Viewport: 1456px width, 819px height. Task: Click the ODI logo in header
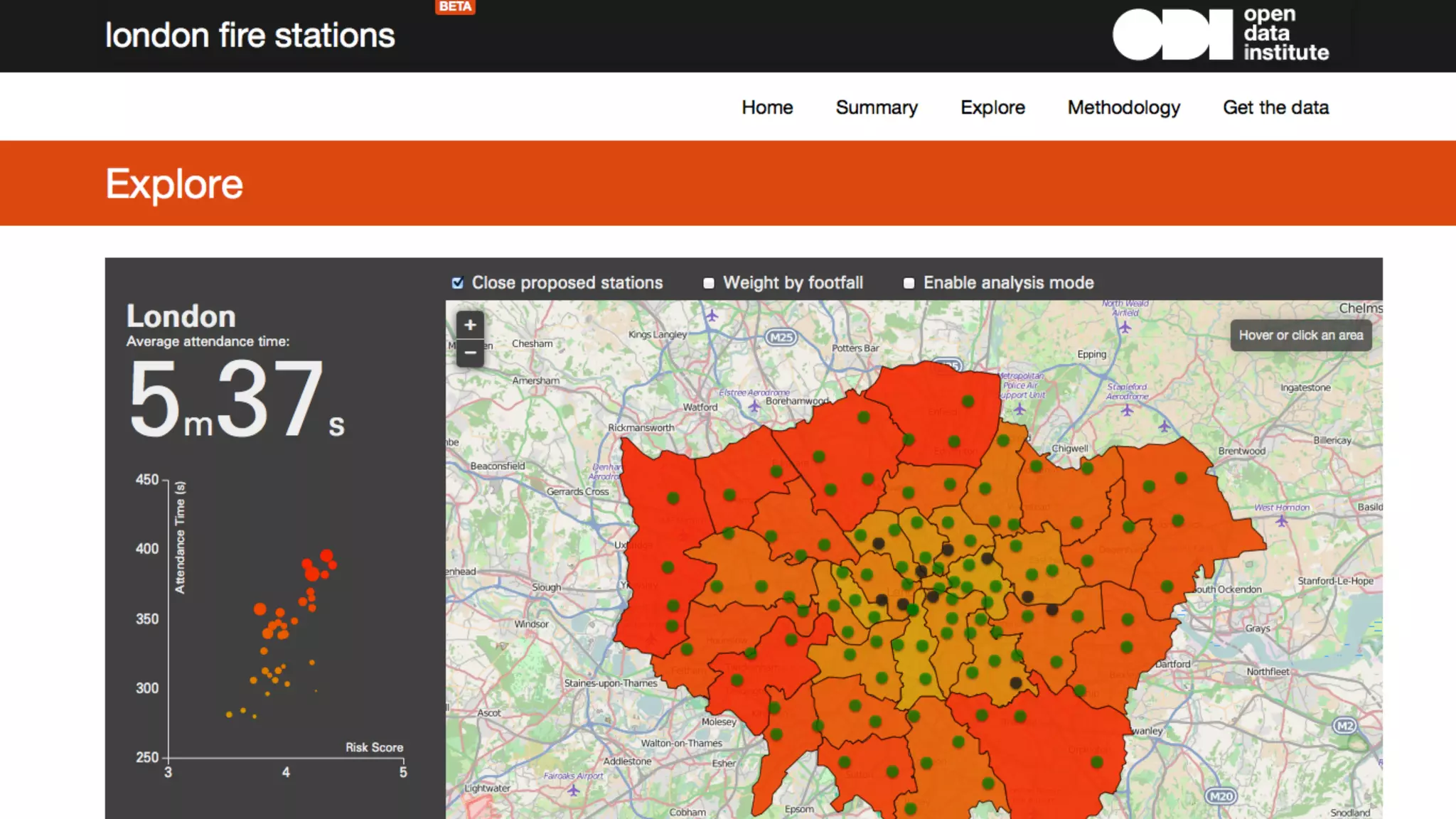click(1220, 35)
